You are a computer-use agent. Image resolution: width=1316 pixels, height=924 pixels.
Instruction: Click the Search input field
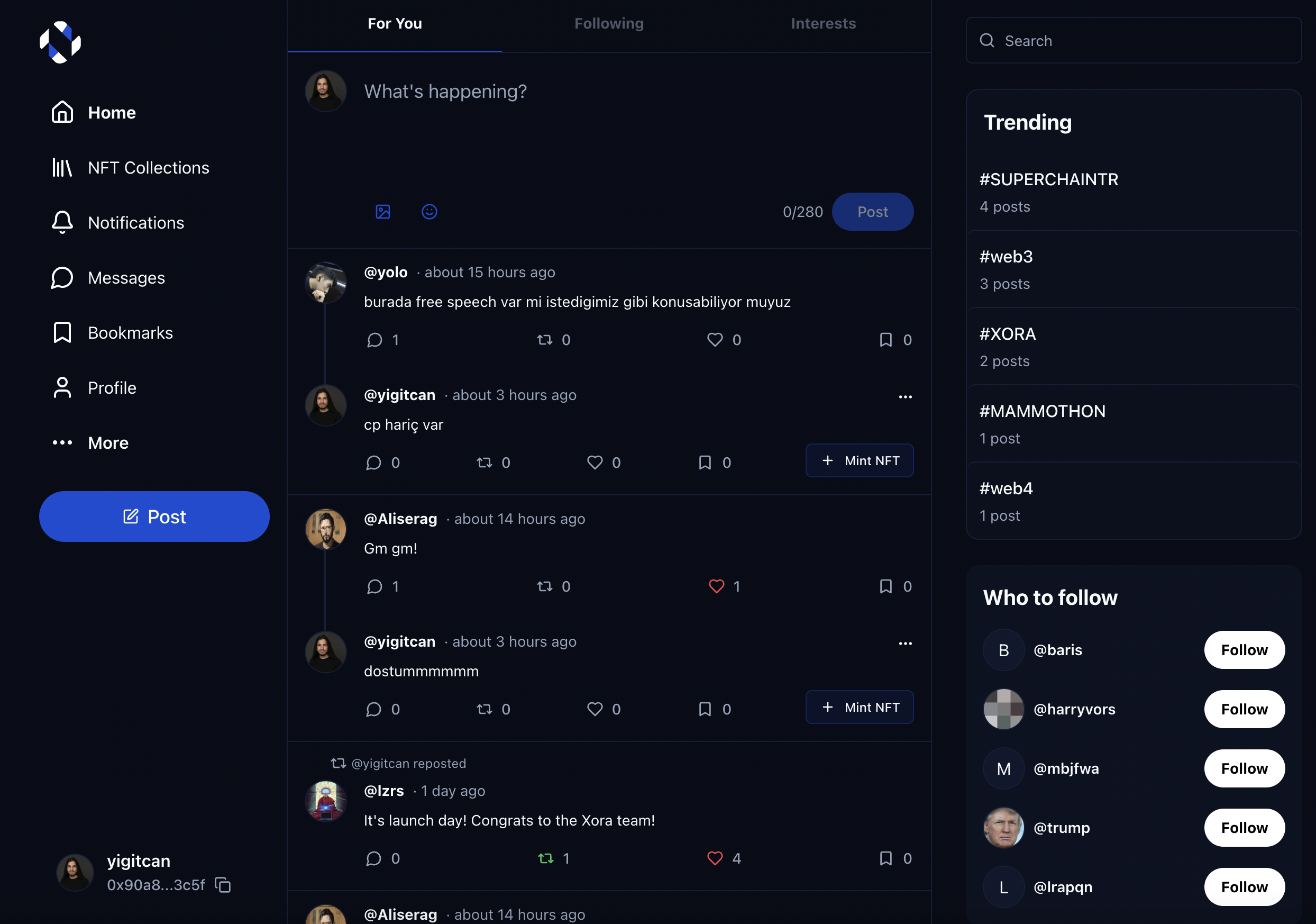1134,41
